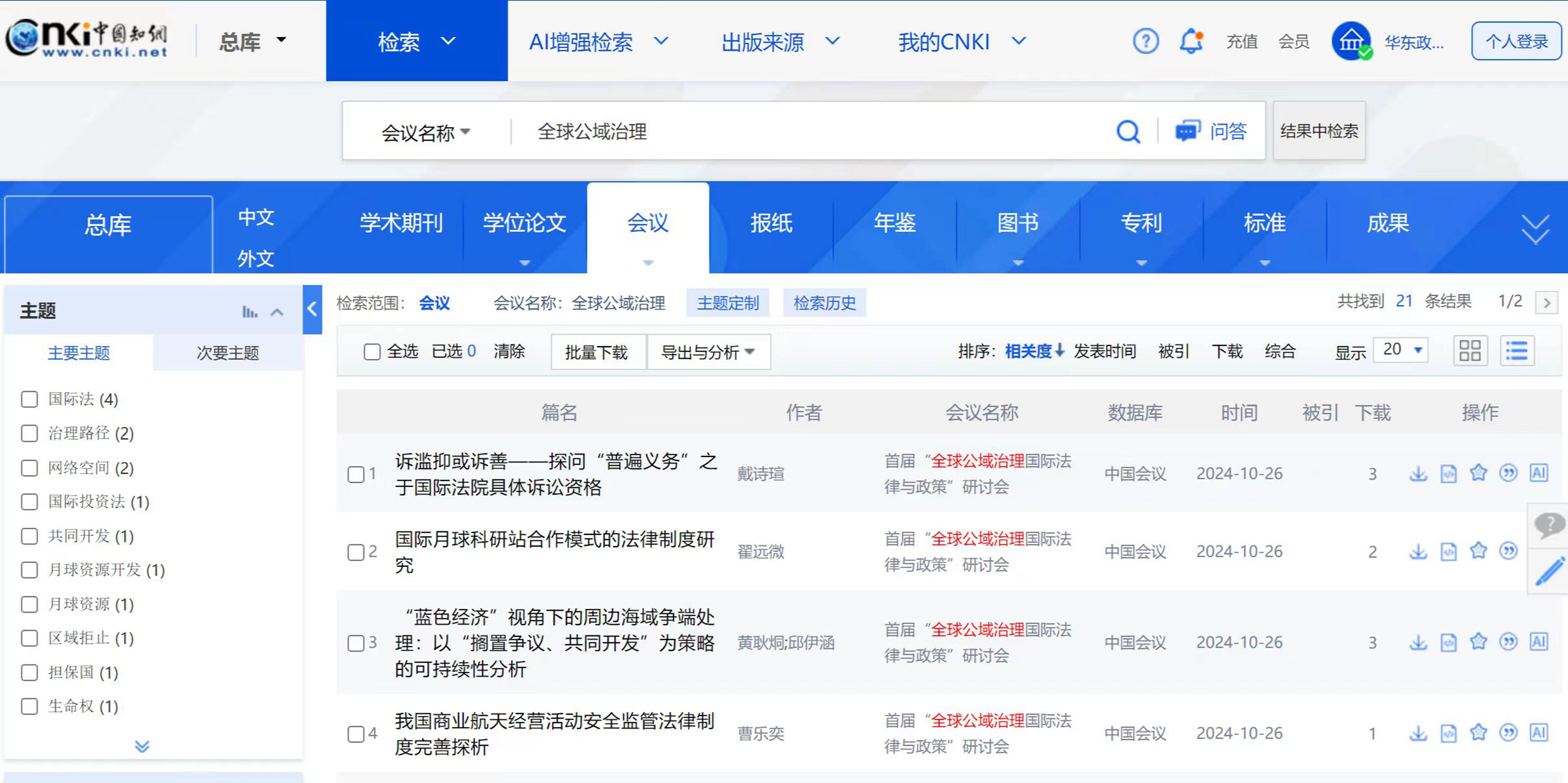Screen dimensions: 1568x783
Task: Tick the 国际法 topic filter checkbox
Action: pos(29,399)
